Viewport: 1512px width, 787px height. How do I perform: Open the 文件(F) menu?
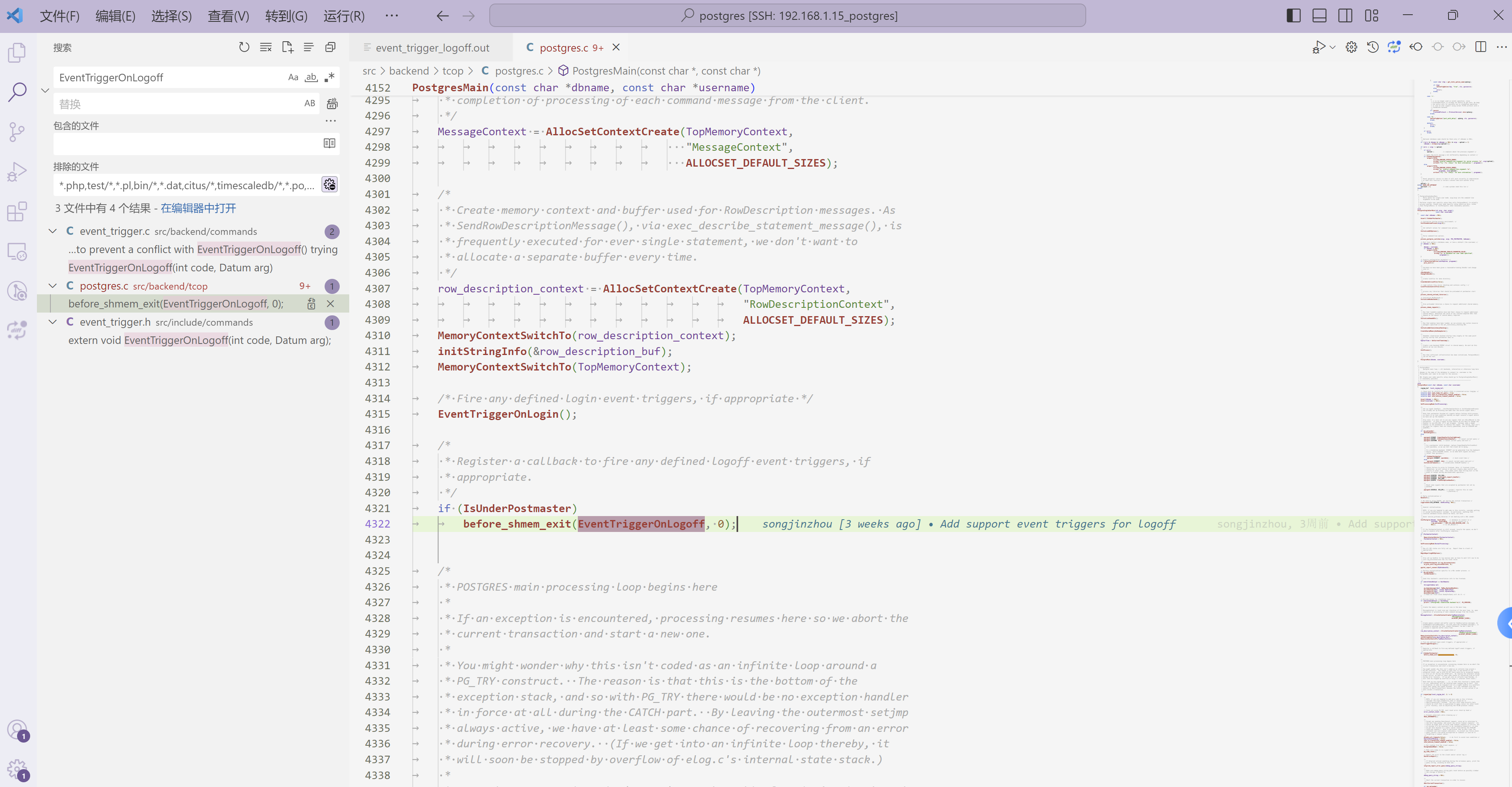pyautogui.click(x=59, y=16)
